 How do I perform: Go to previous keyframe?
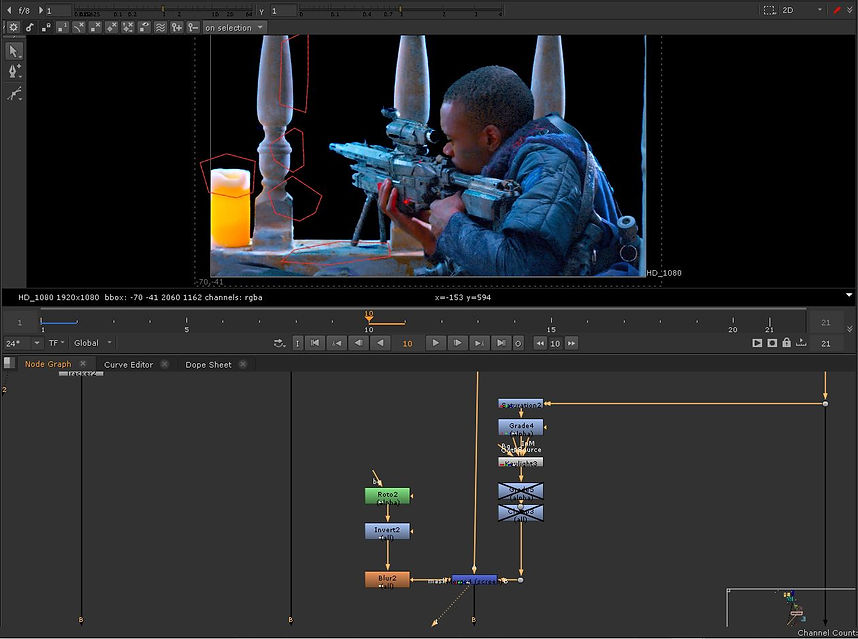pos(337,343)
